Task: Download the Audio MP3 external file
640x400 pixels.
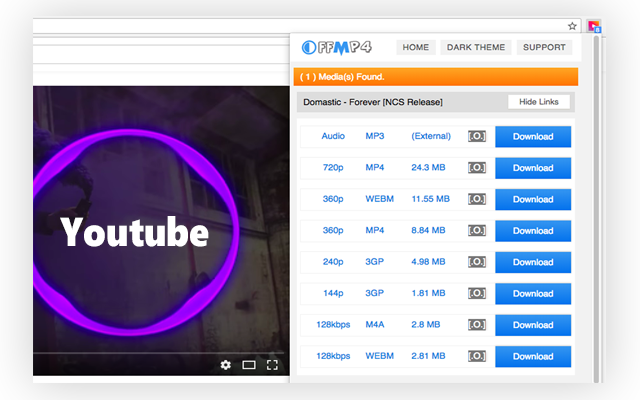Action: click(x=533, y=137)
